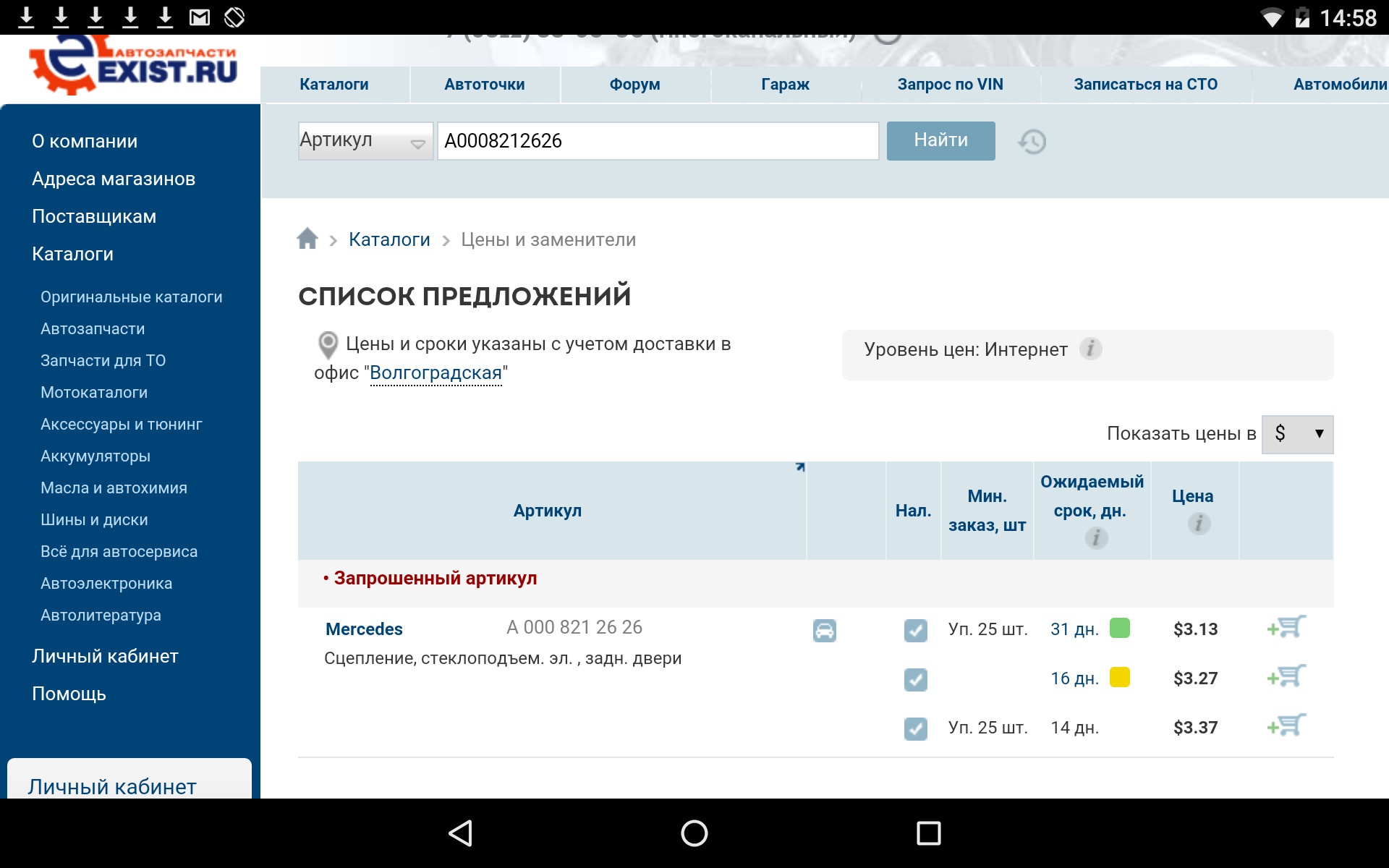The width and height of the screenshot is (1389, 868).
Task: Open the price level info icon
Action: point(1090,349)
